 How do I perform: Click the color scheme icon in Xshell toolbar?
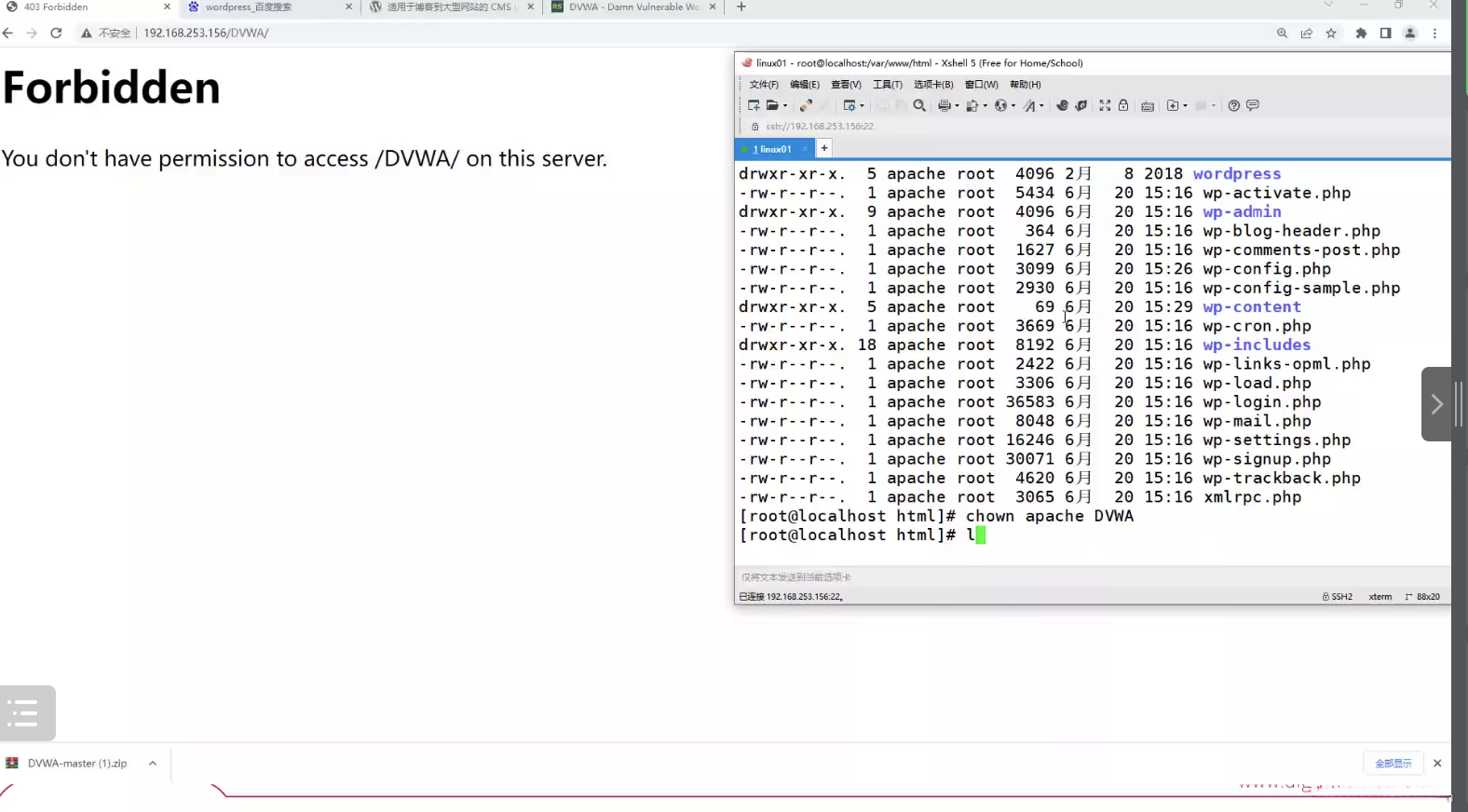click(972, 106)
